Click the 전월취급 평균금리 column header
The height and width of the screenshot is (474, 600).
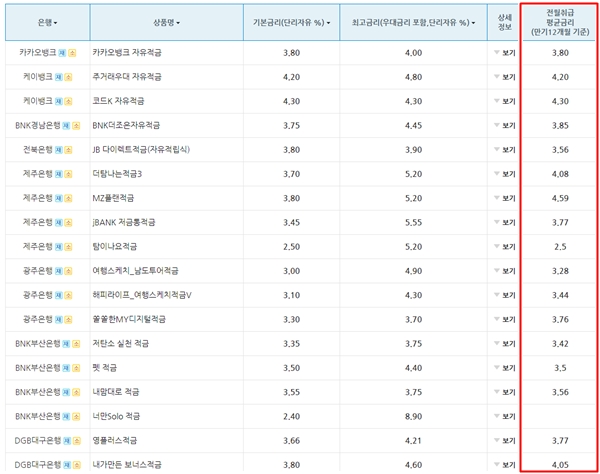pyautogui.click(x=560, y=23)
